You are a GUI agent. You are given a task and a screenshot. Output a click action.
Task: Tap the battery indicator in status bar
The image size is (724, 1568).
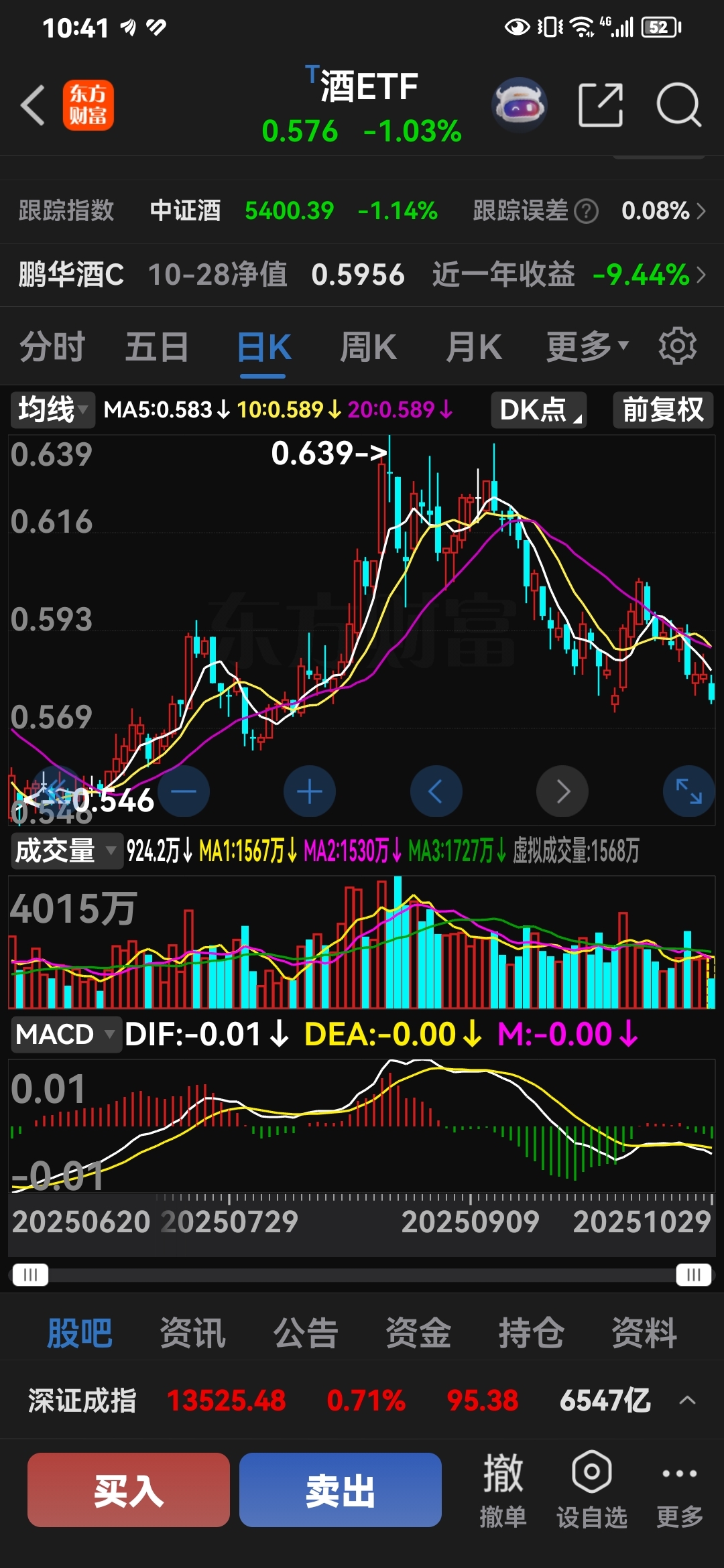pos(661,27)
